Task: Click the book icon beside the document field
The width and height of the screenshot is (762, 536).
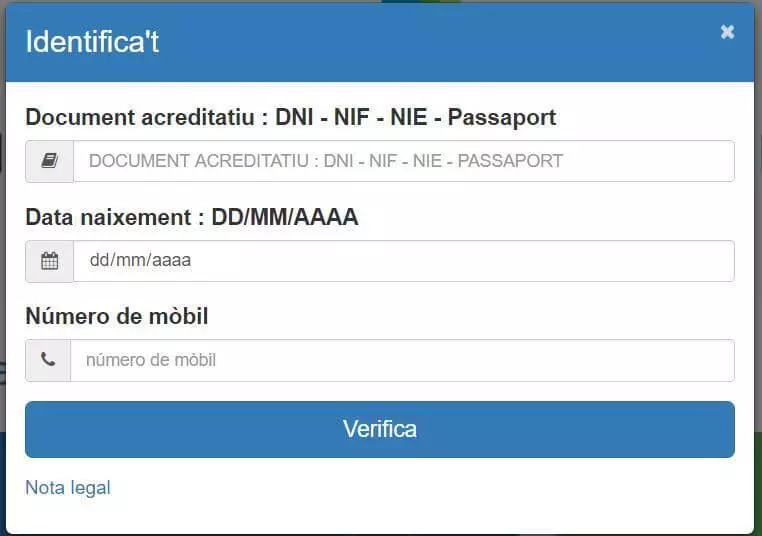Action: [x=50, y=161]
